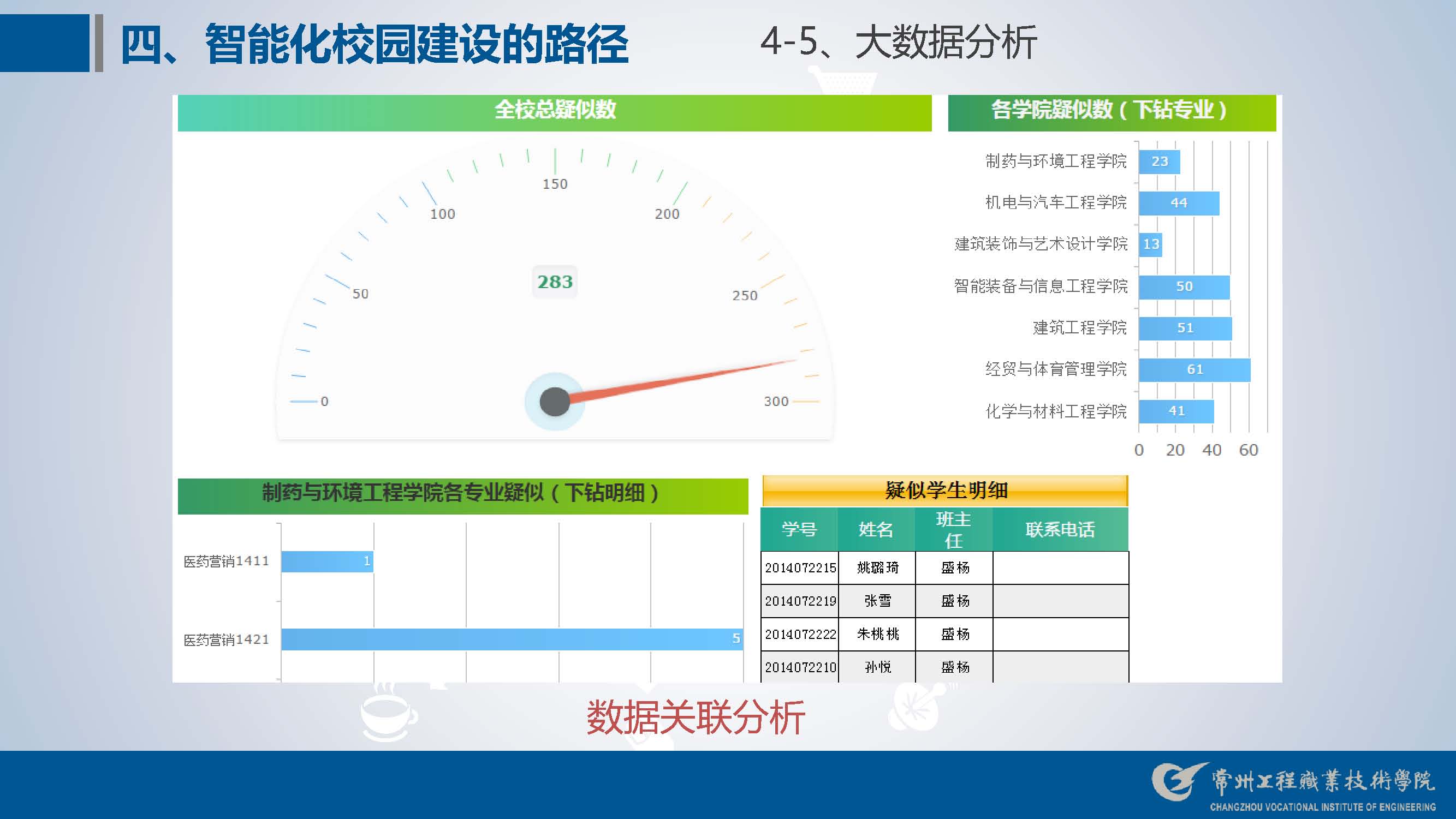Image resolution: width=1456 pixels, height=819 pixels.
Task: Select the 机电与汽车工程学院 bar showing 44
Action: pyautogui.click(x=1179, y=203)
